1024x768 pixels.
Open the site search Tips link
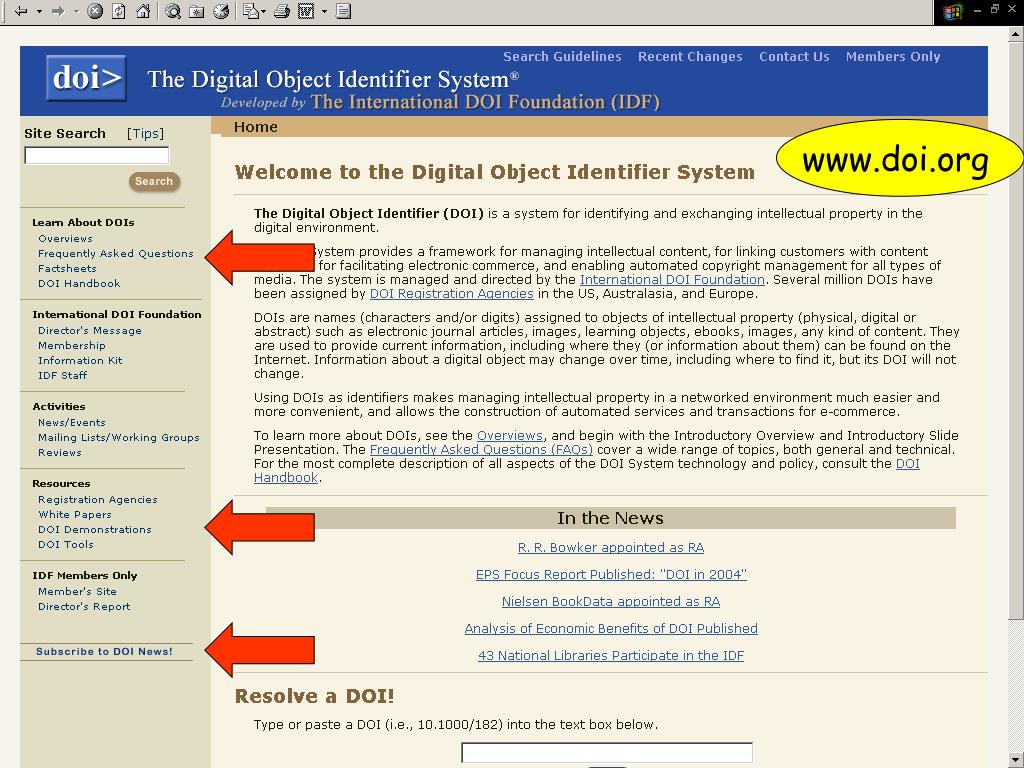click(145, 133)
